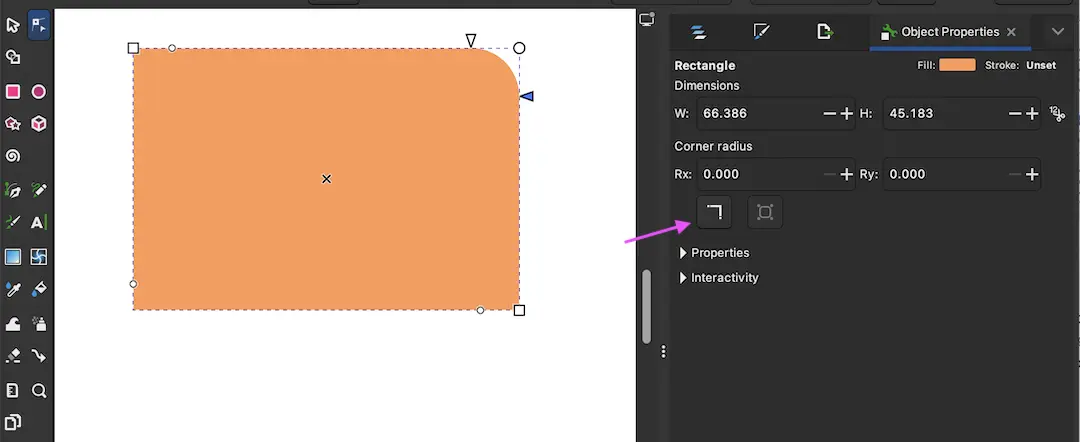Click the three-dot dock resize handle

[663, 352]
